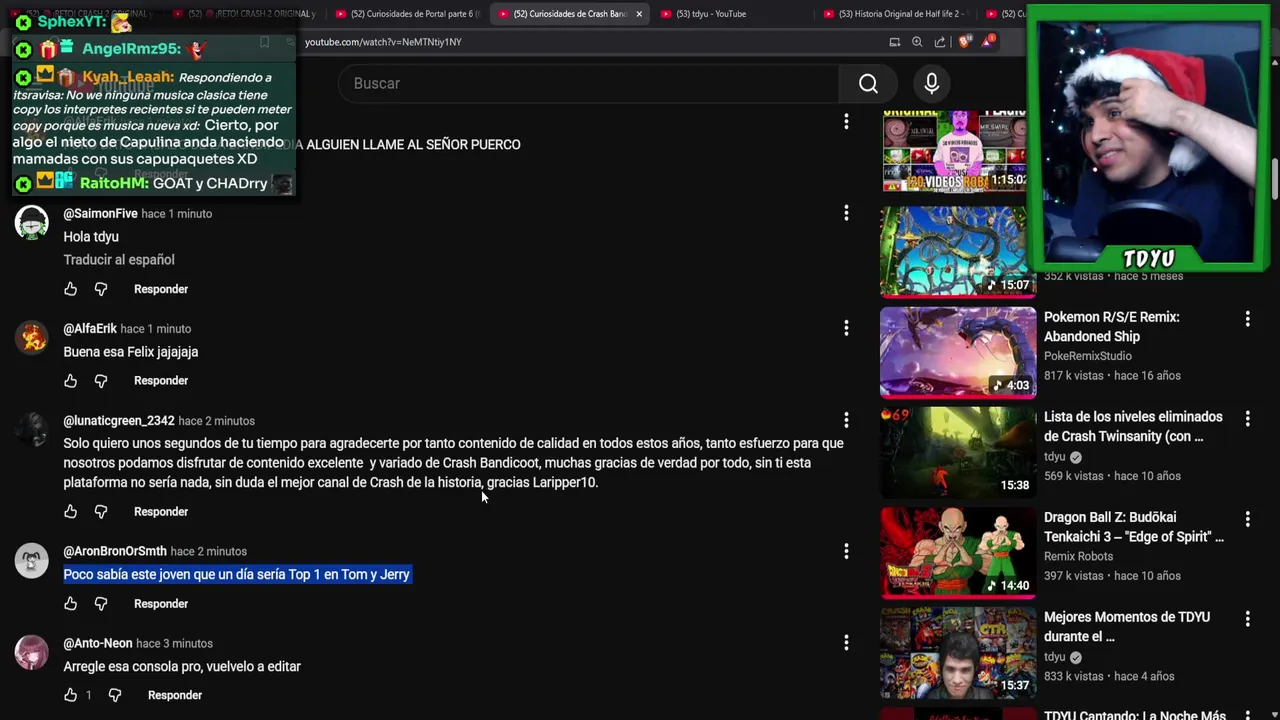
Task: Switch to Curiosidades de Portal parte 6 tab
Action: pyautogui.click(x=409, y=14)
